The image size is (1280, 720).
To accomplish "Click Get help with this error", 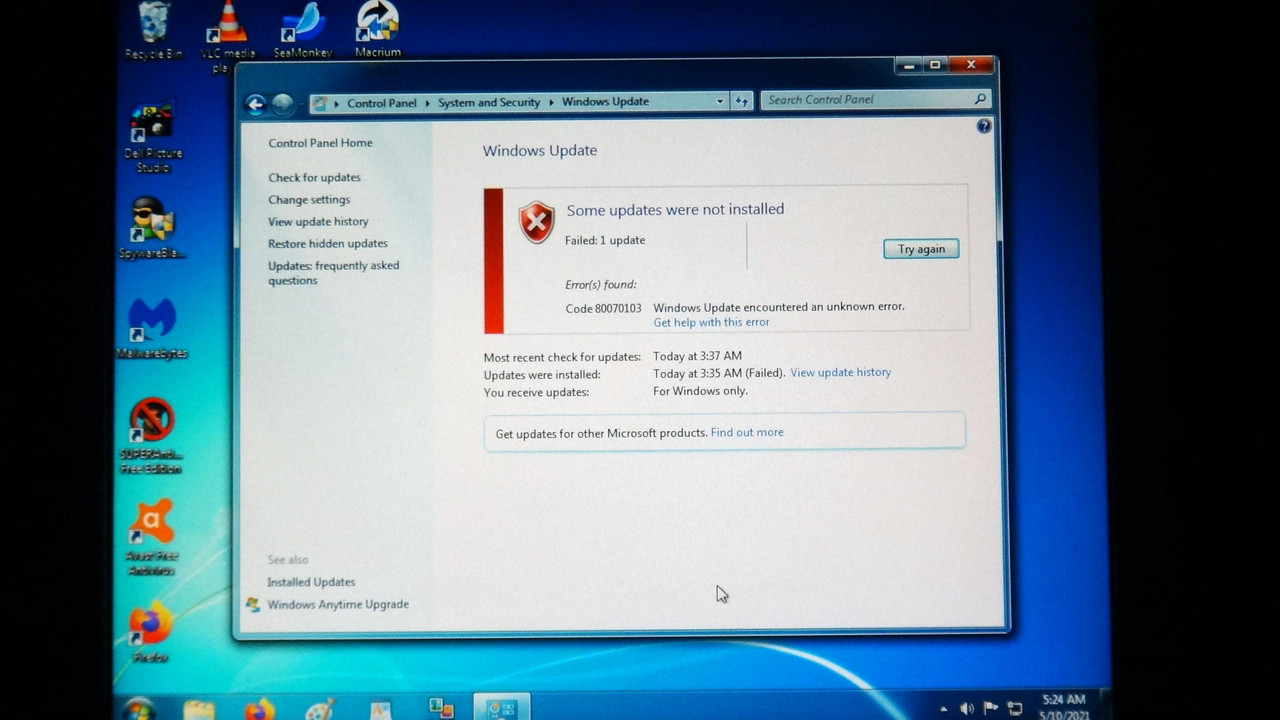I will click(711, 322).
